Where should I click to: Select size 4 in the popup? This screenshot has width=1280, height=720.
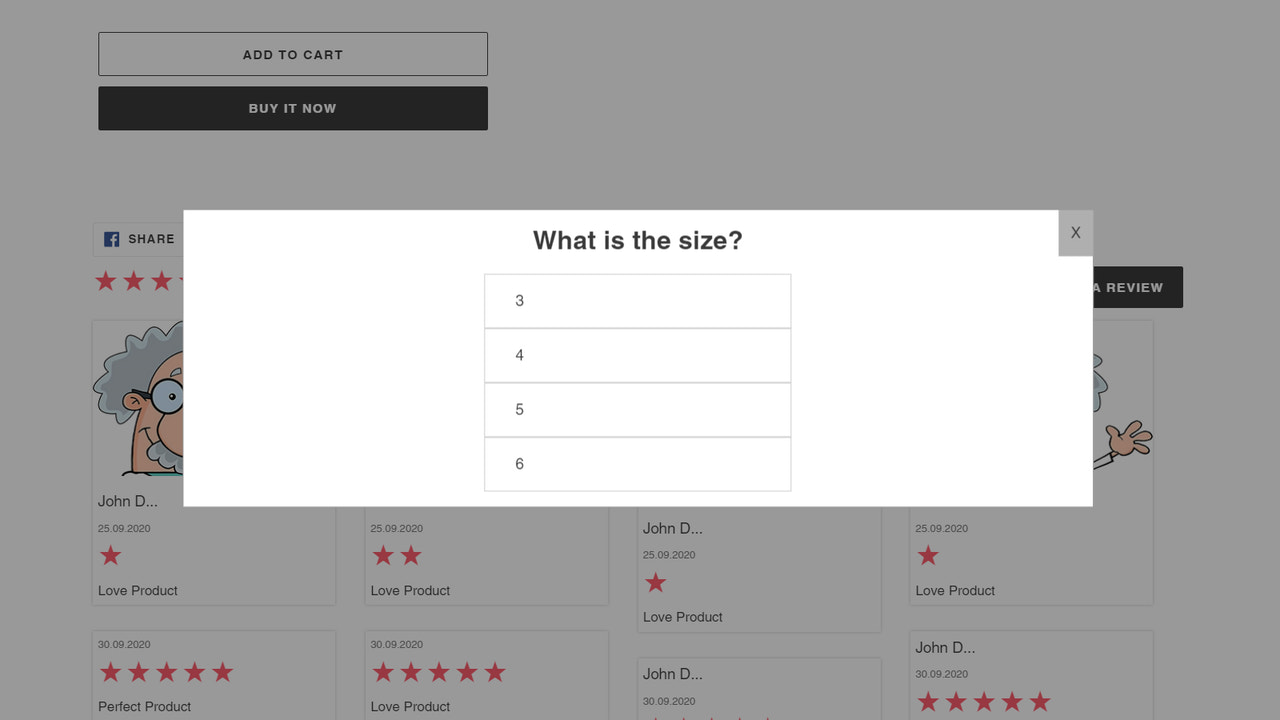[x=637, y=355]
